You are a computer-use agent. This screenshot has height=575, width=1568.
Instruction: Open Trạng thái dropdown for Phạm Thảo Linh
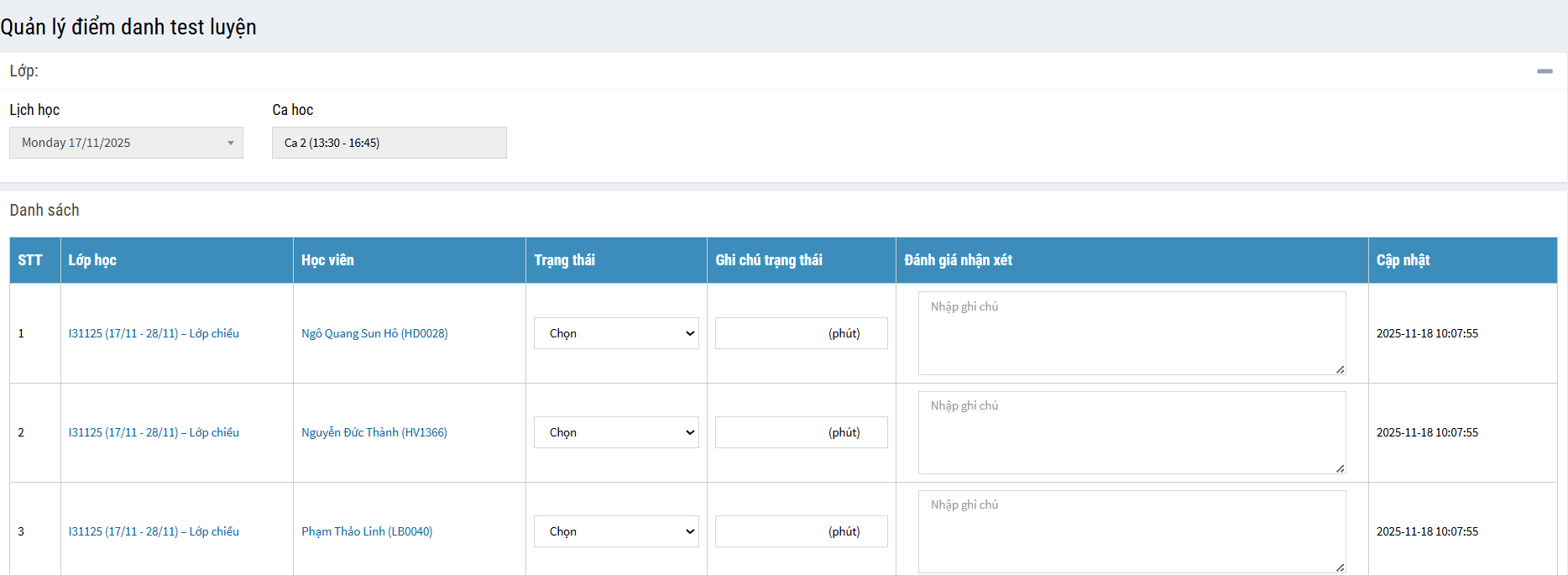click(616, 531)
